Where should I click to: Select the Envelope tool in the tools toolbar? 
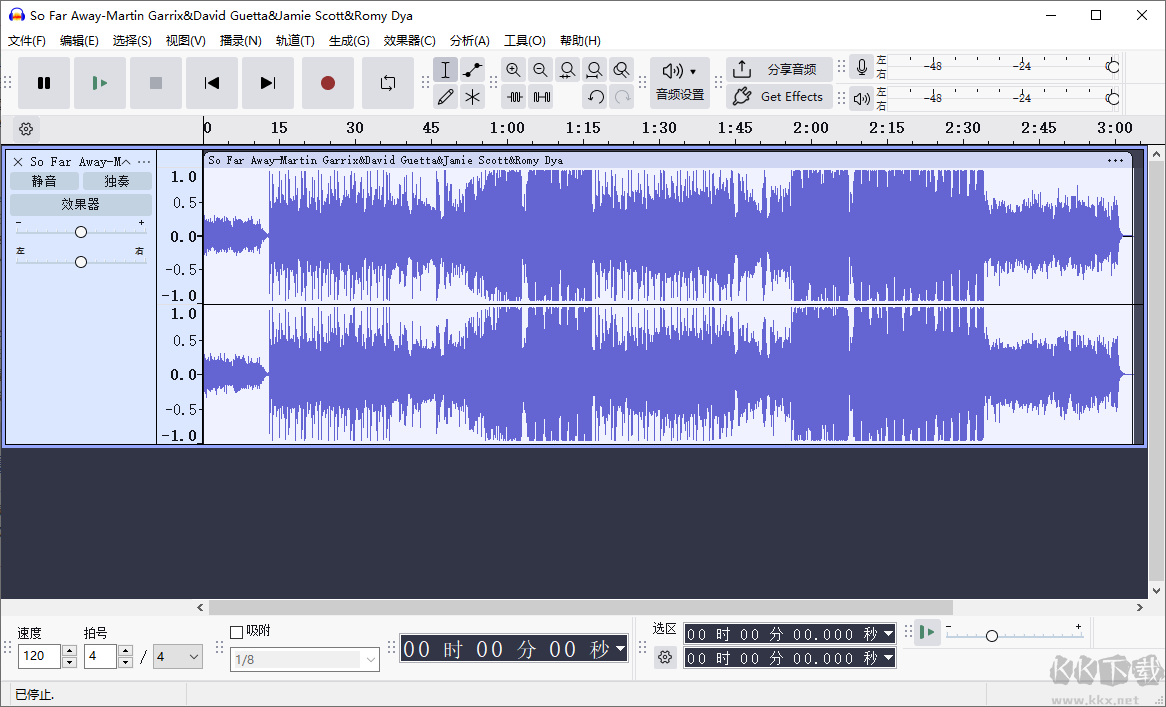coord(472,69)
